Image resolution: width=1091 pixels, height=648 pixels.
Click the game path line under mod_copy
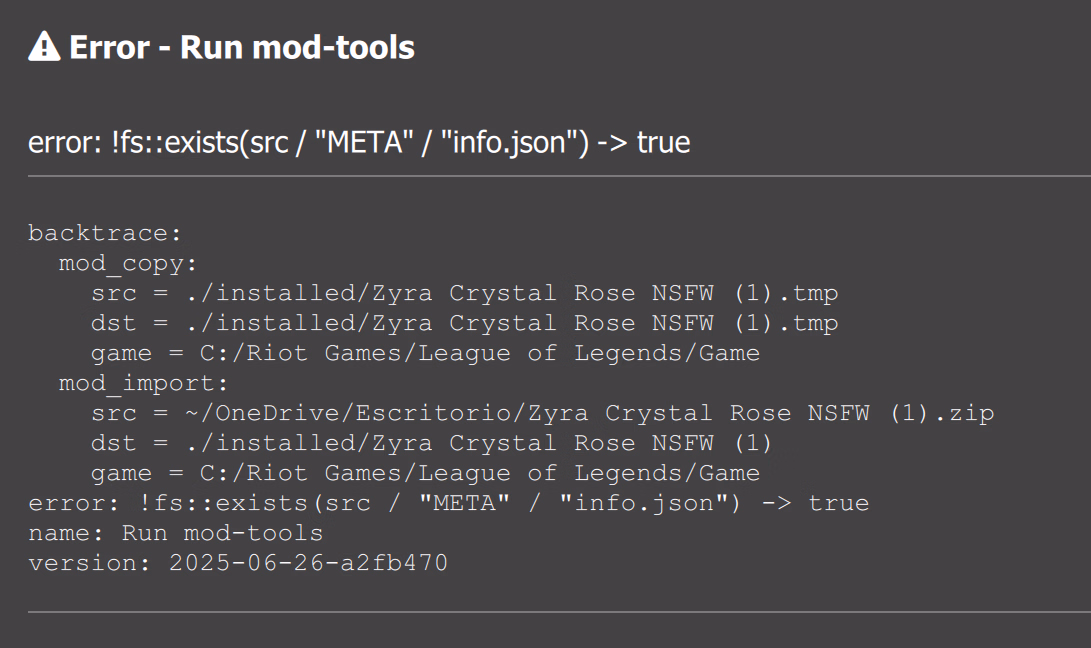click(425, 353)
